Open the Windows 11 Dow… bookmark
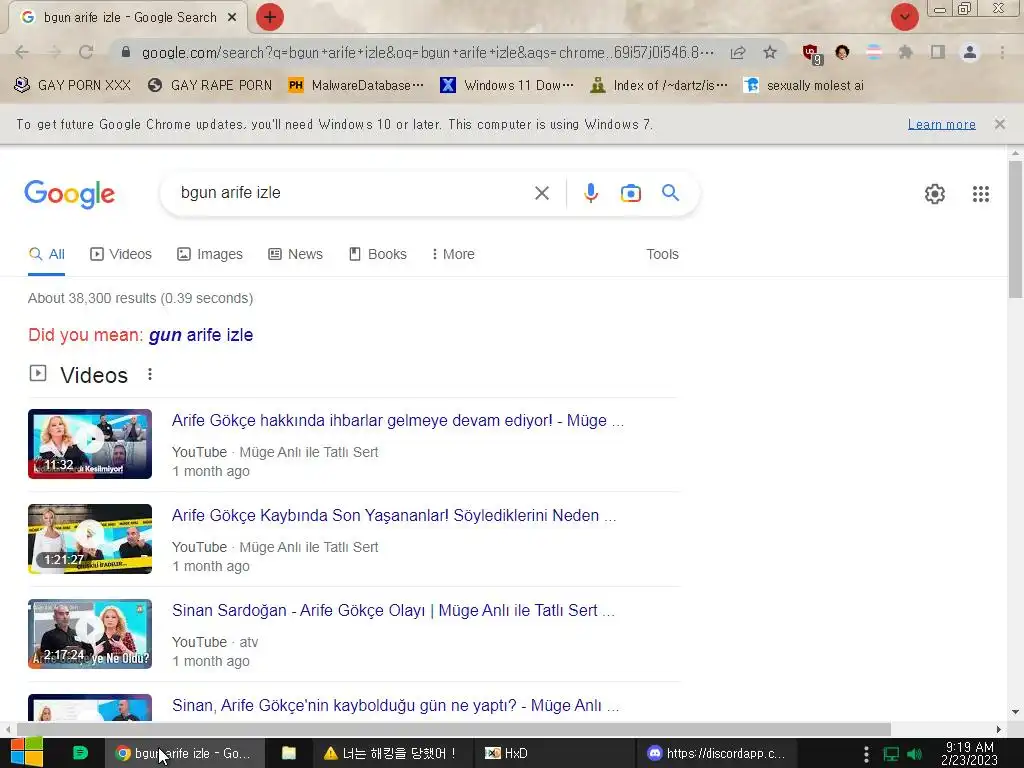This screenshot has width=1024, height=768. [507, 85]
